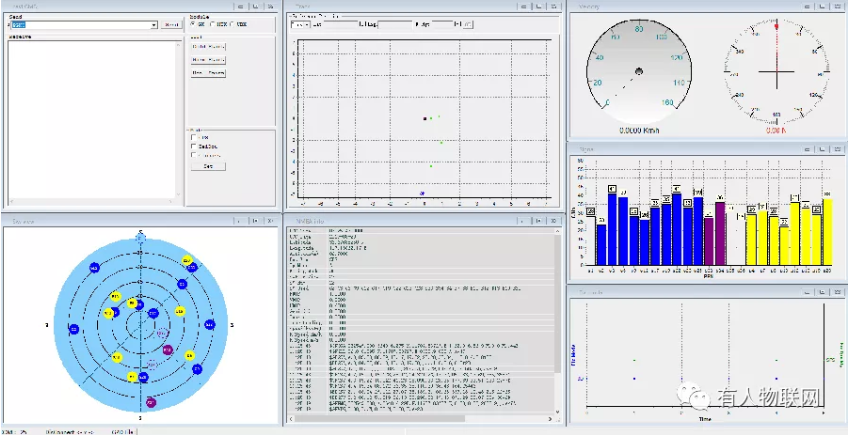Close the Sky view panel
Viewport: 848px width, 435px height.
pyautogui.click(x=271, y=221)
